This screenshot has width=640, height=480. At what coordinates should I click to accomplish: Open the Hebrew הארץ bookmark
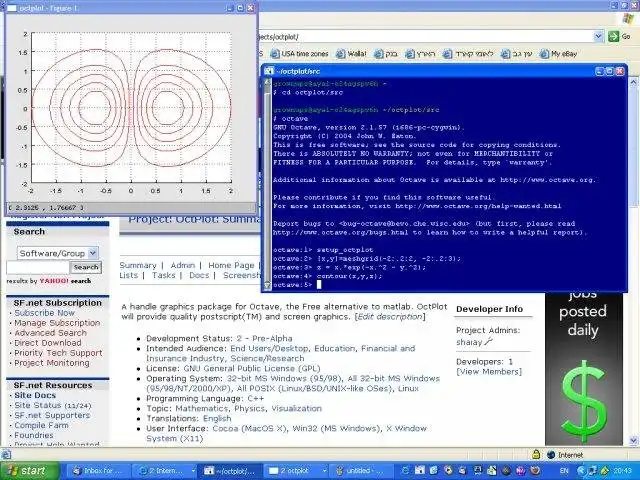[420, 53]
